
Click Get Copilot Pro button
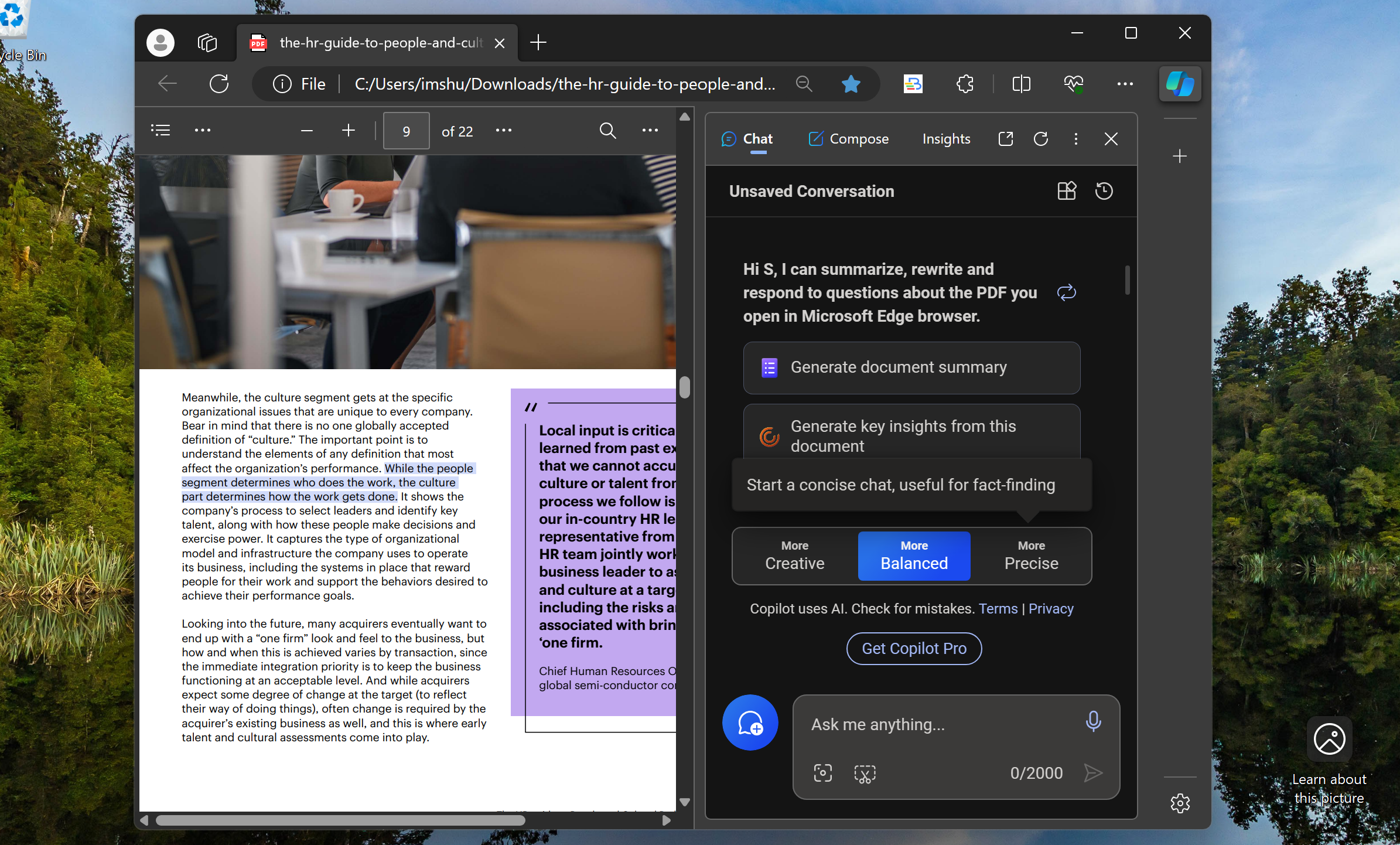914,649
